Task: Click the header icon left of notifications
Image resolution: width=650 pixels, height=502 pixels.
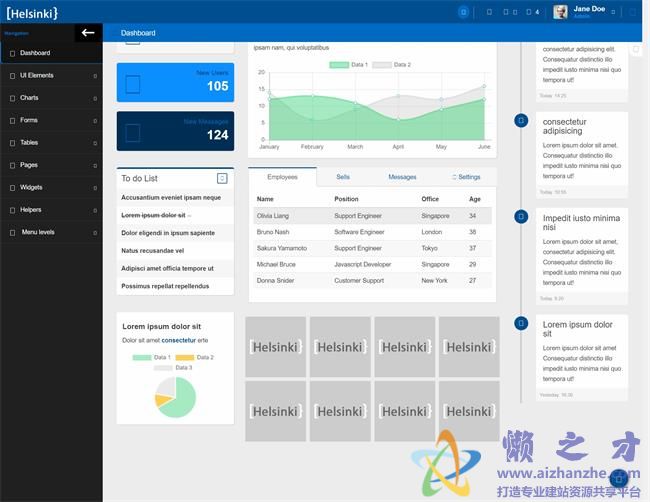Action: click(x=509, y=12)
